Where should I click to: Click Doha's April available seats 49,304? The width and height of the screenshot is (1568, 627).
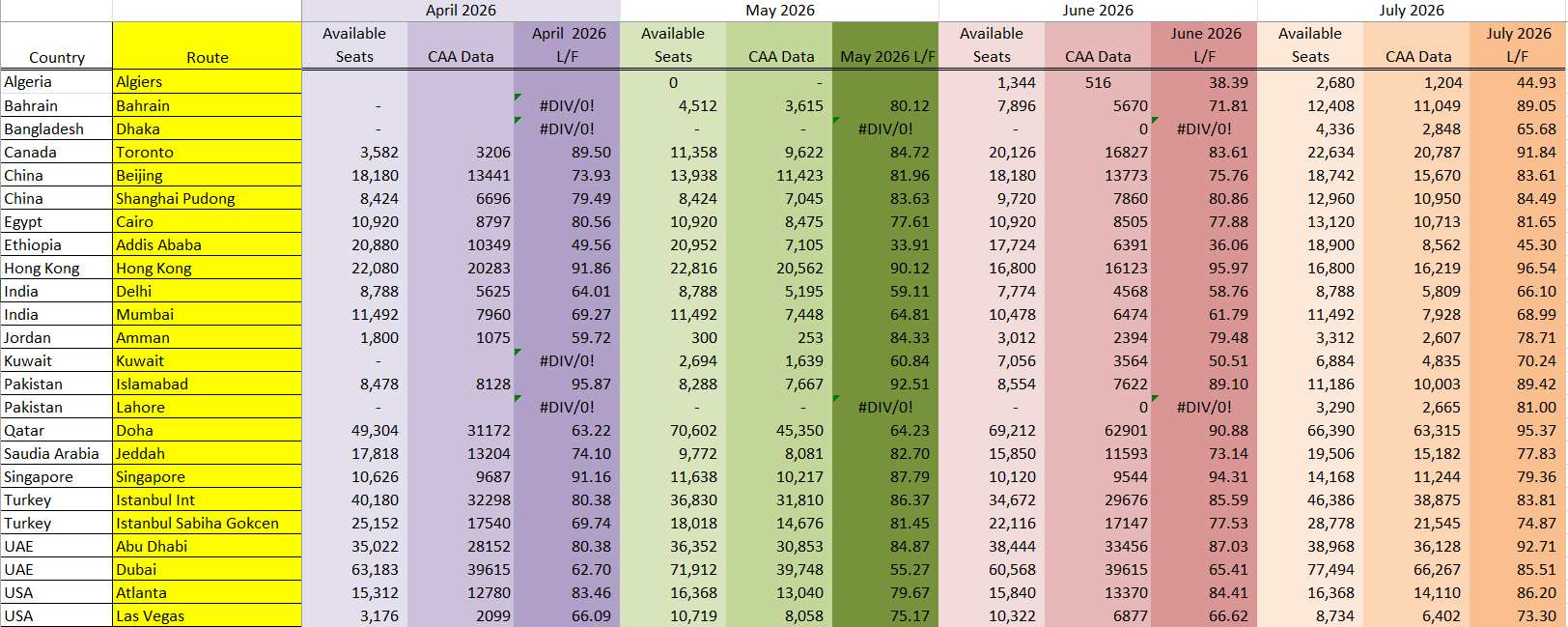click(x=354, y=430)
